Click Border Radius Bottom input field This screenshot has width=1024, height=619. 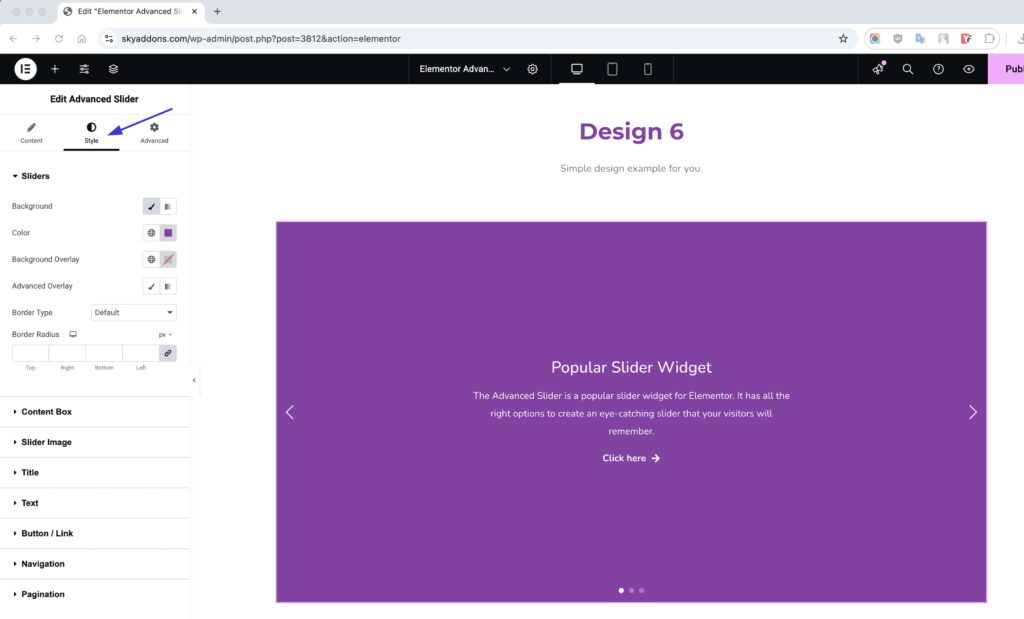(x=104, y=353)
